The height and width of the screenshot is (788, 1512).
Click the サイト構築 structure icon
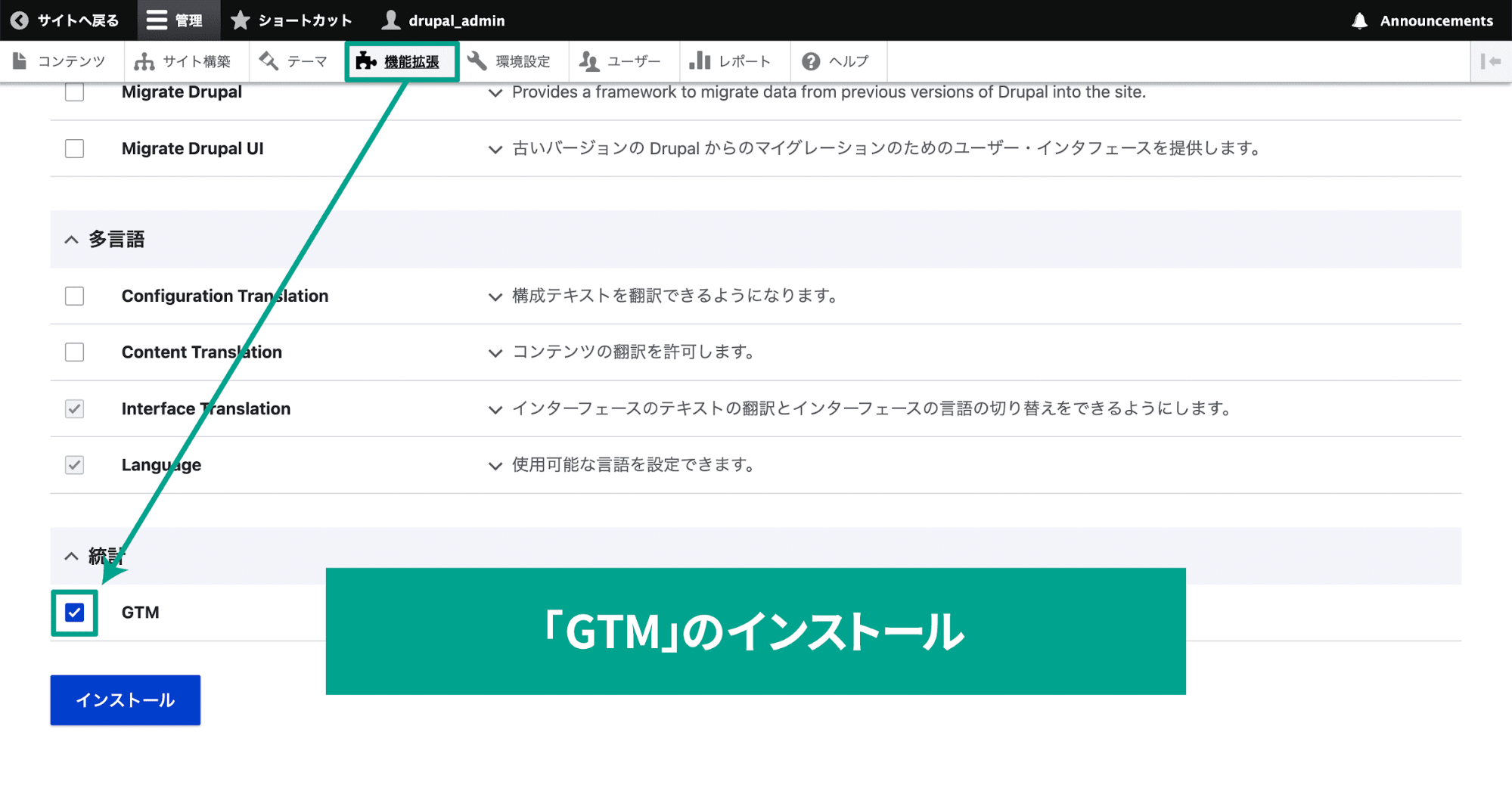144,61
